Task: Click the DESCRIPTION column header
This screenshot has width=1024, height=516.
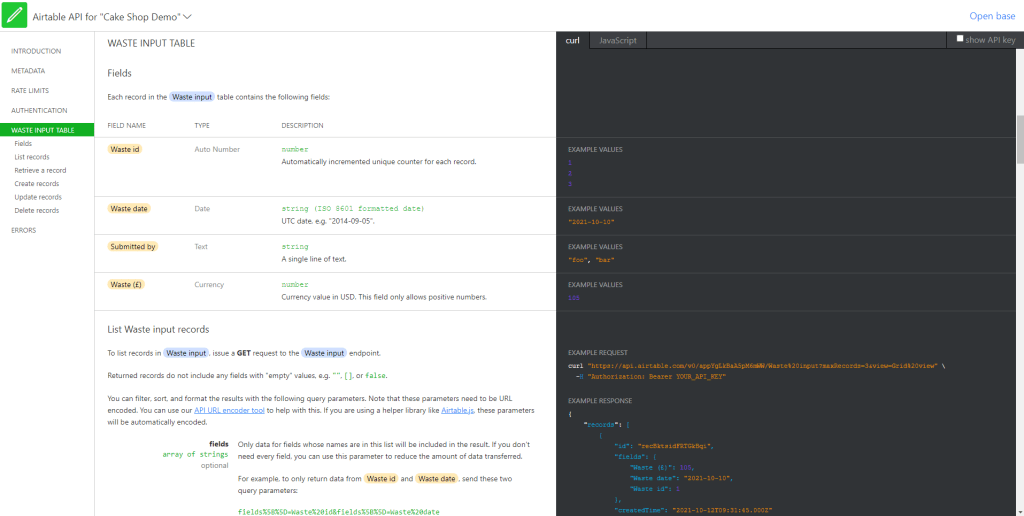Action: 302,125
